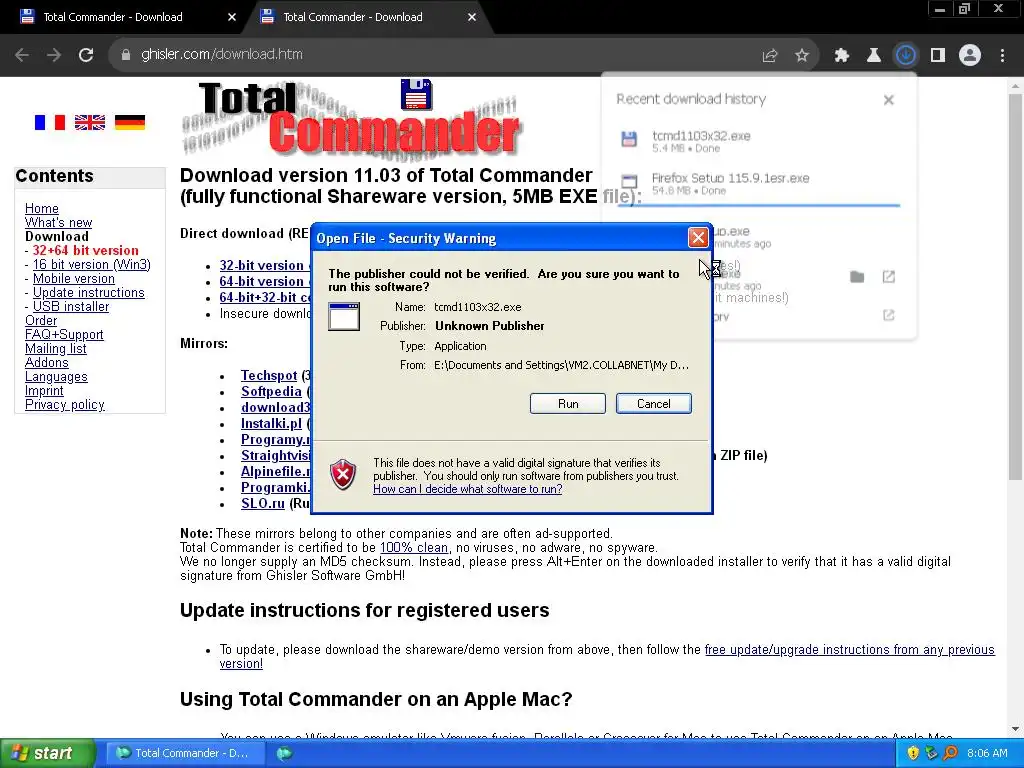Image resolution: width=1024 pixels, height=768 pixels.
Task: Select the German flag language
Action: click(130, 122)
